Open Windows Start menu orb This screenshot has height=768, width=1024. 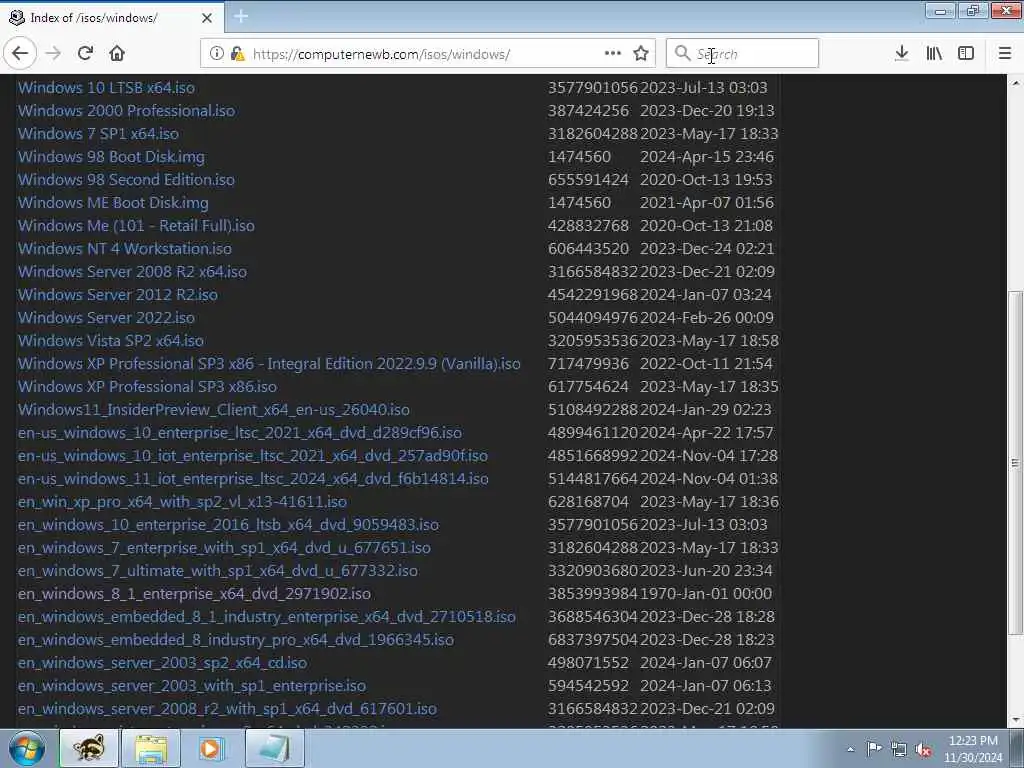click(x=27, y=748)
